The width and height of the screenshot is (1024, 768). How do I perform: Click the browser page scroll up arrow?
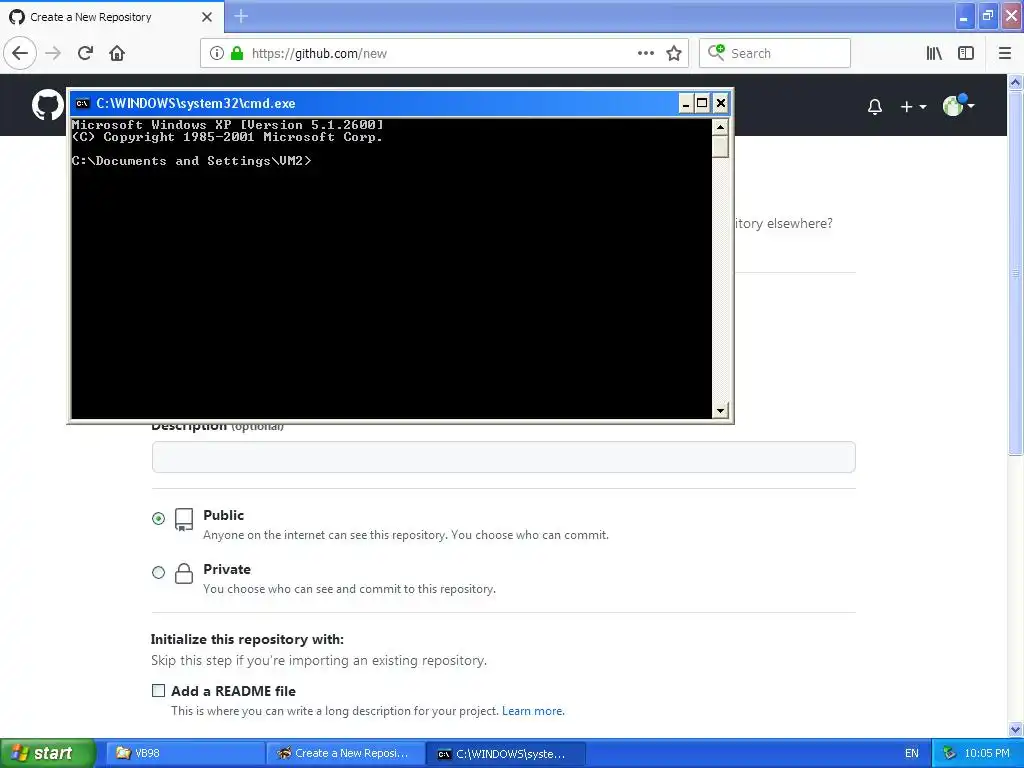click(x=1015, y=82)
